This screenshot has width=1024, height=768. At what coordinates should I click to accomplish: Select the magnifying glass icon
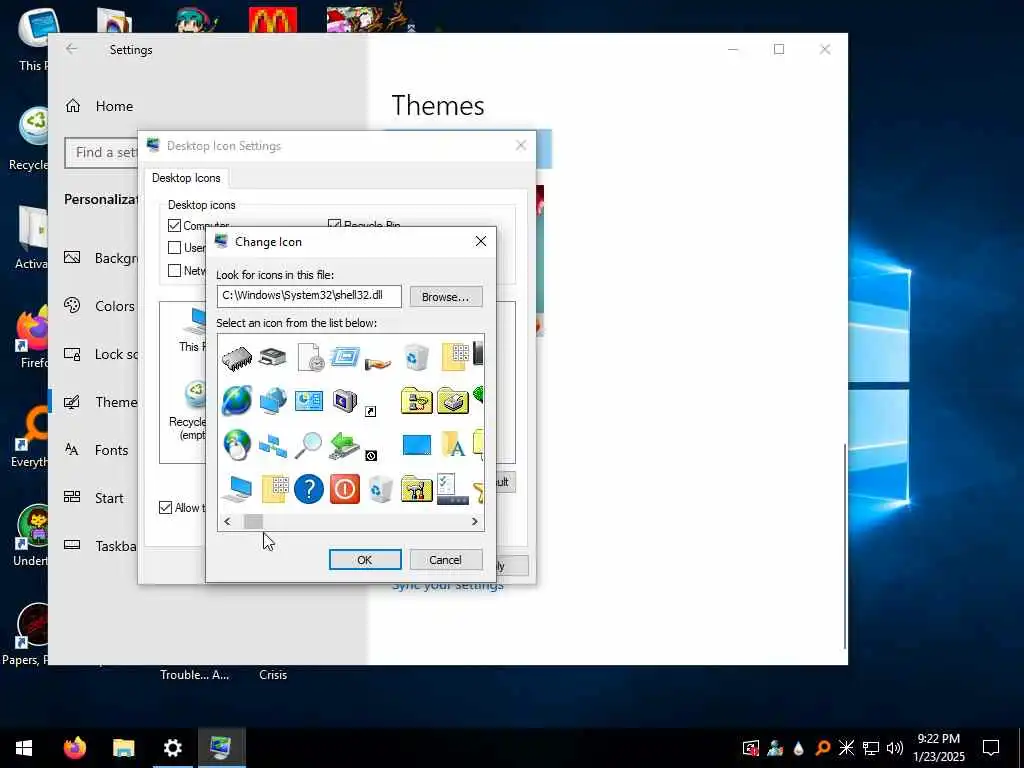(308, 445)
